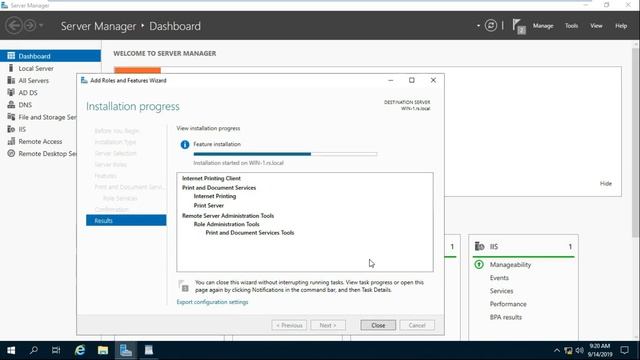Viewport: 640px width, 360px height.
Task: Select Internet Printing in results list
Action: [215, 196]
